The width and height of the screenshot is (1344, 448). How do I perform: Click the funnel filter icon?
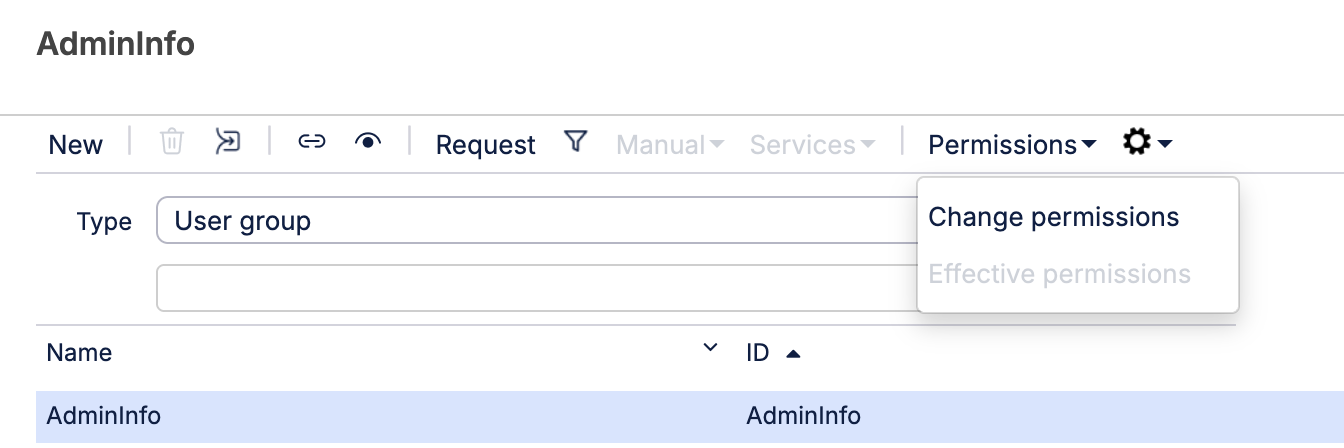tap(574, 142)
